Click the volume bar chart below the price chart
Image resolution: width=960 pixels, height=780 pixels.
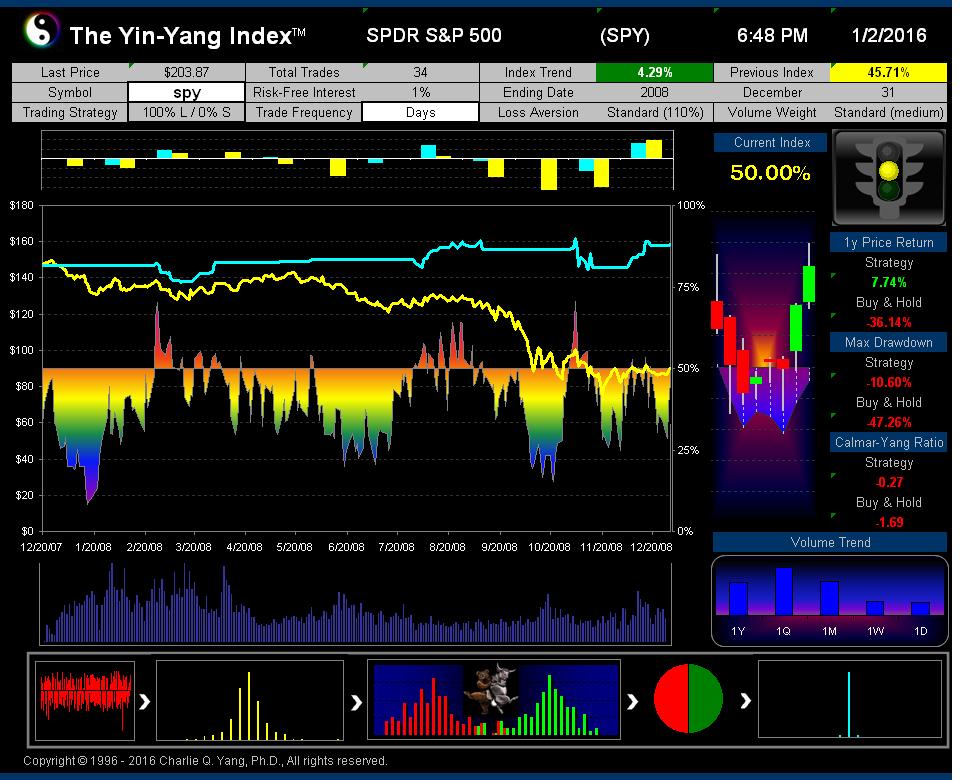[355, 604]
